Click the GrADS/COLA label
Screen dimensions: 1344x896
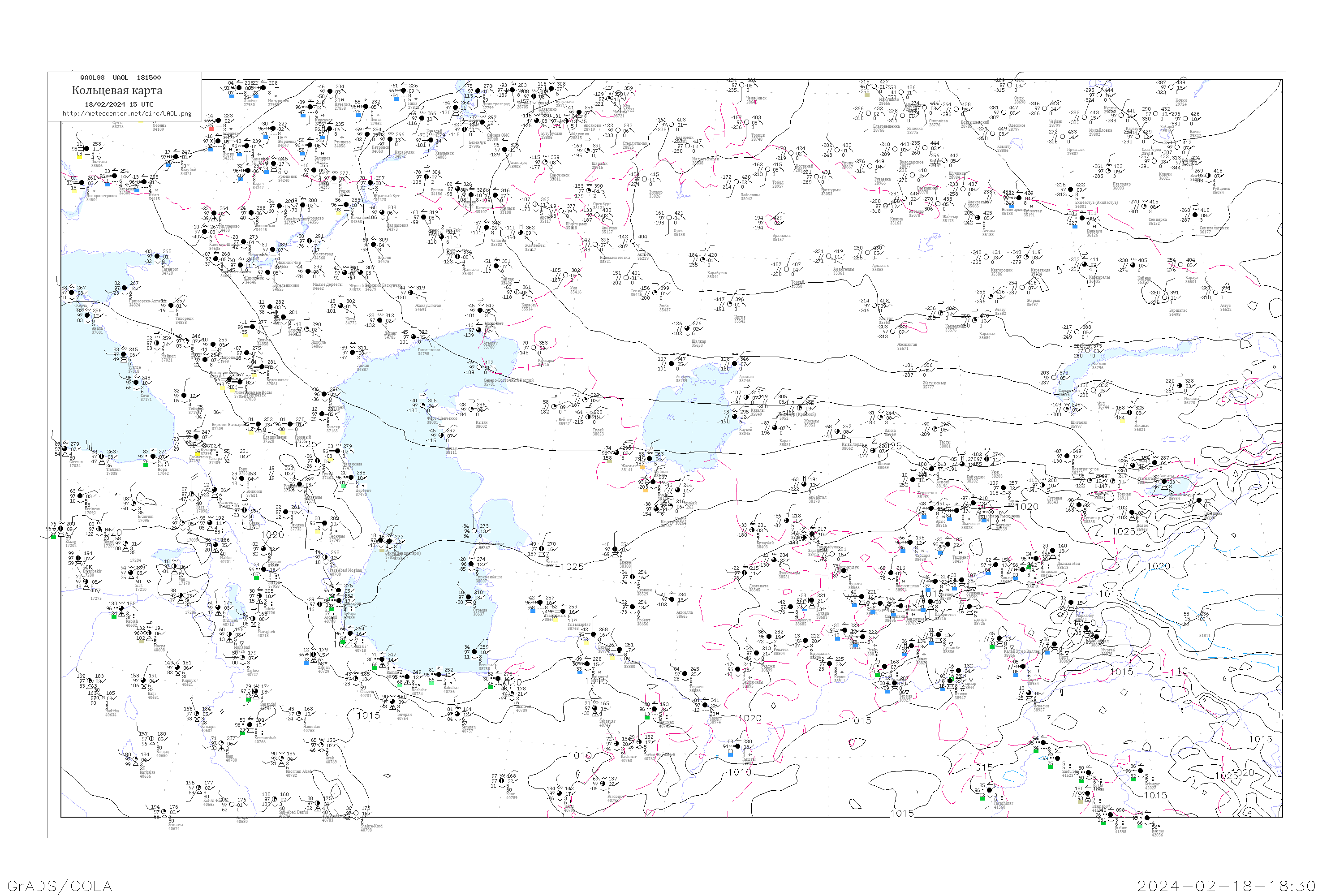[60, 886]
